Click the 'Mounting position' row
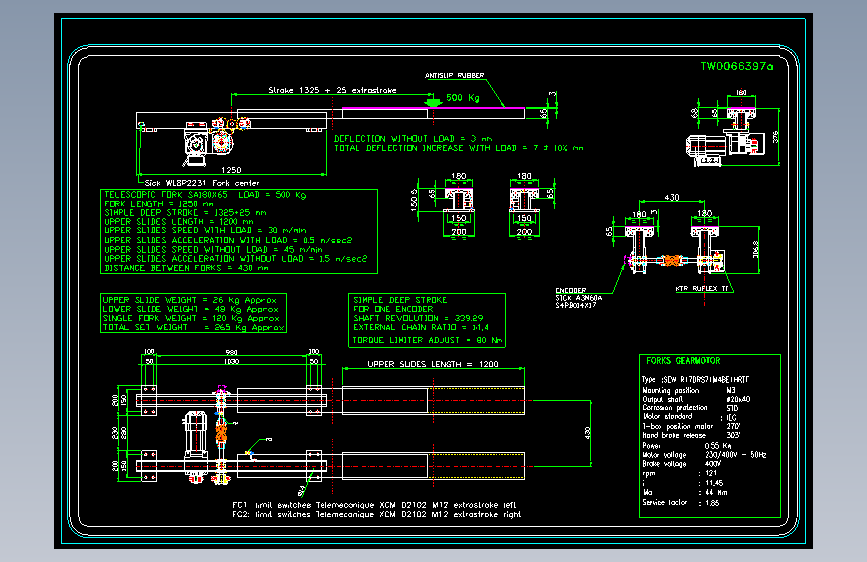 click(689, 391)
